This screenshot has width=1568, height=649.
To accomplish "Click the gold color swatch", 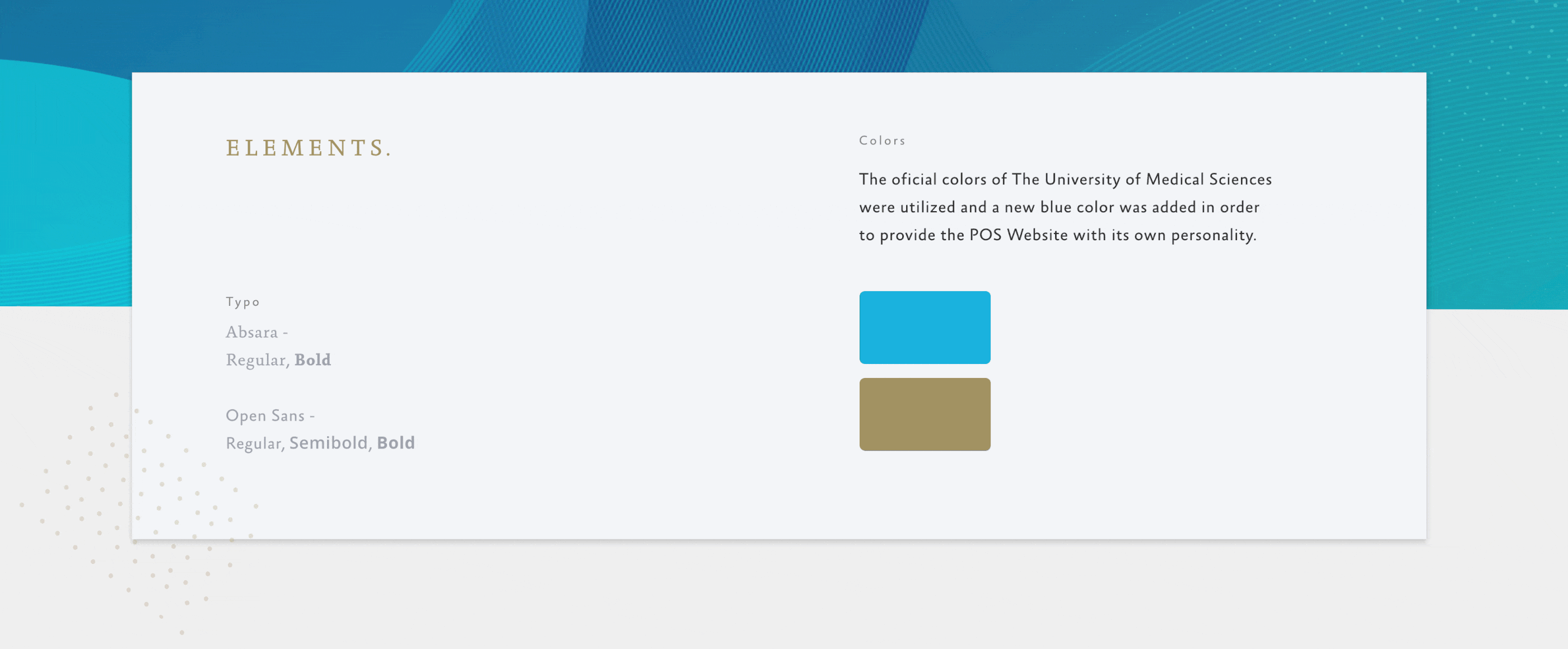I will (x=924, y=414).
